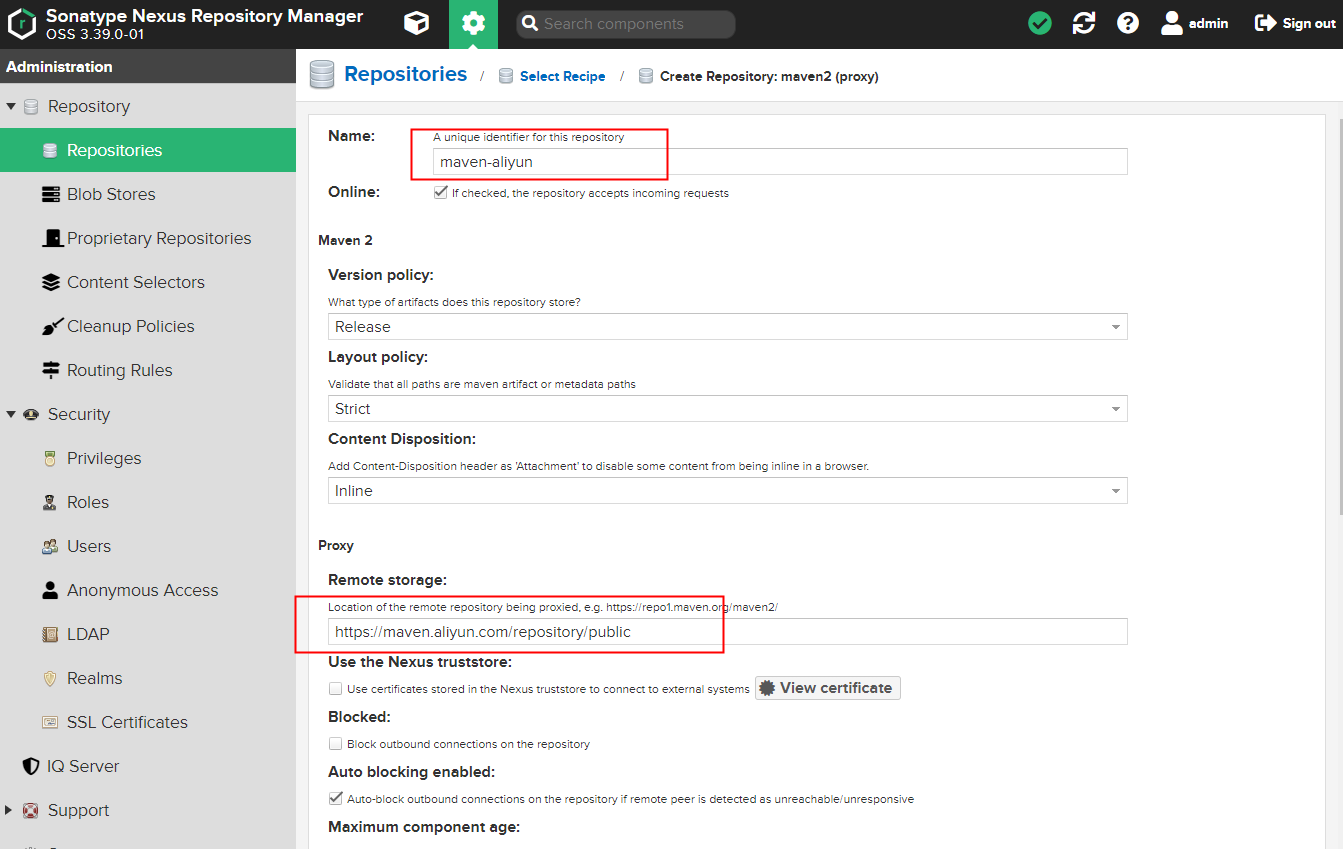
Task: Click the admin user icon
Action: coord(1172,23)
